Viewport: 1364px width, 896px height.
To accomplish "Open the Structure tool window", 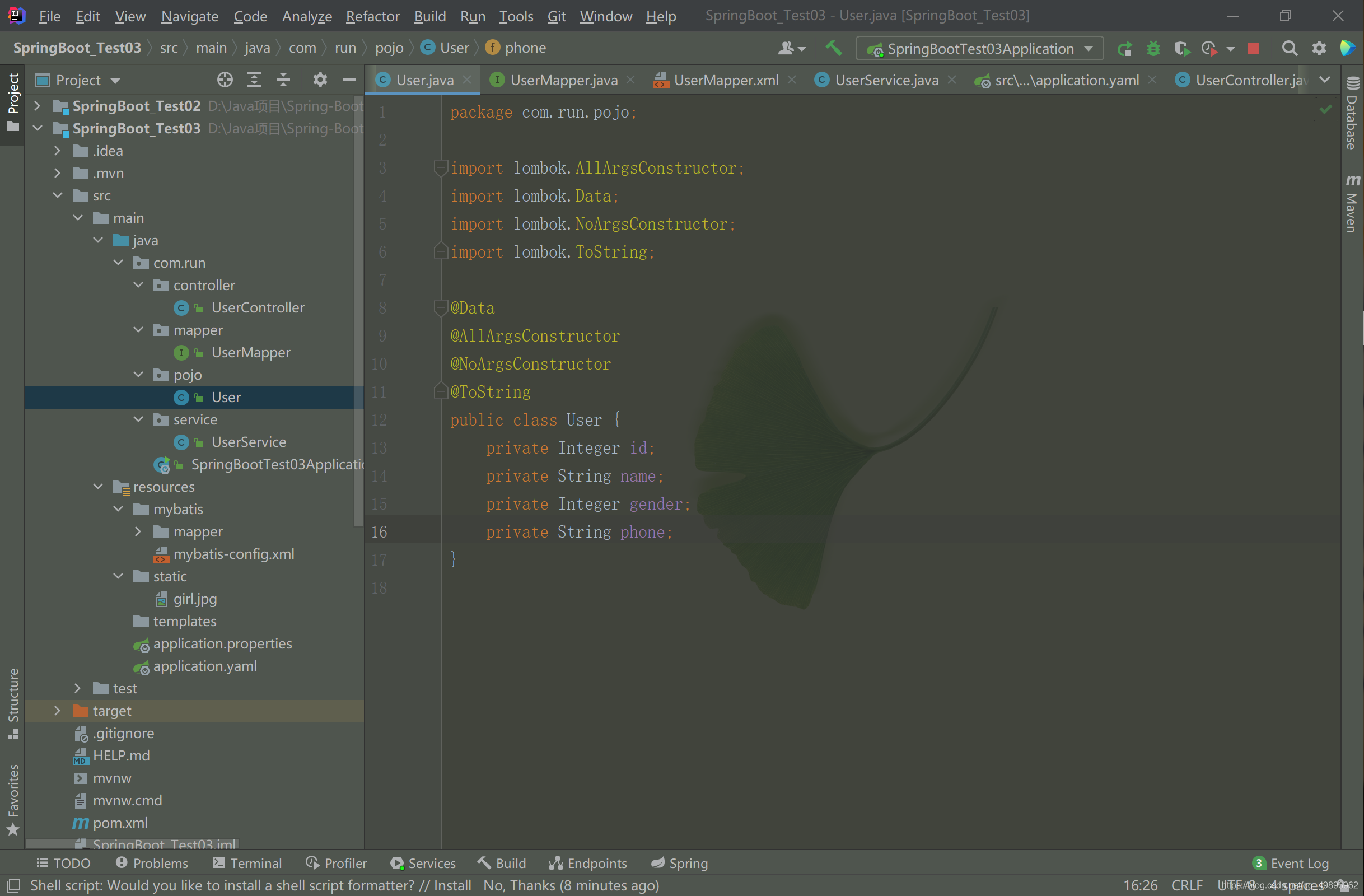I will (13, 703).
